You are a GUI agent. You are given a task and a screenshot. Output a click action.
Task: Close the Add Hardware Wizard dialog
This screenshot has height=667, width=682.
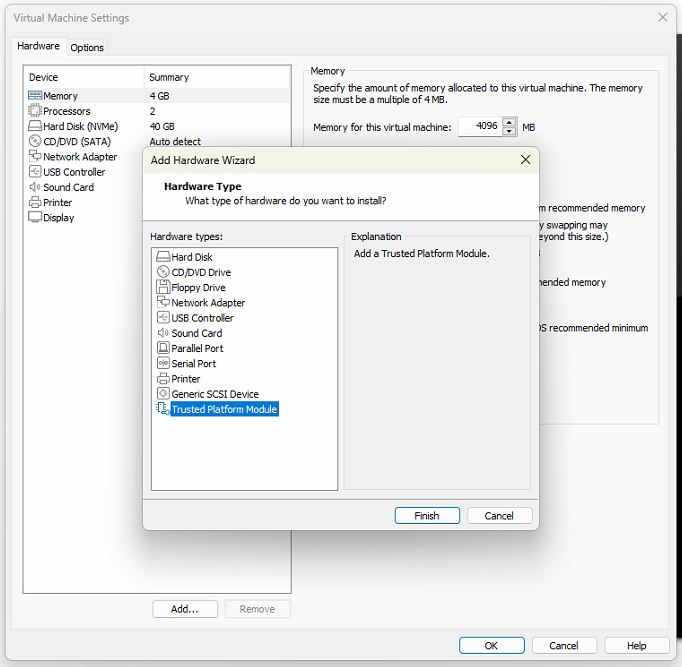pos(525,160)
